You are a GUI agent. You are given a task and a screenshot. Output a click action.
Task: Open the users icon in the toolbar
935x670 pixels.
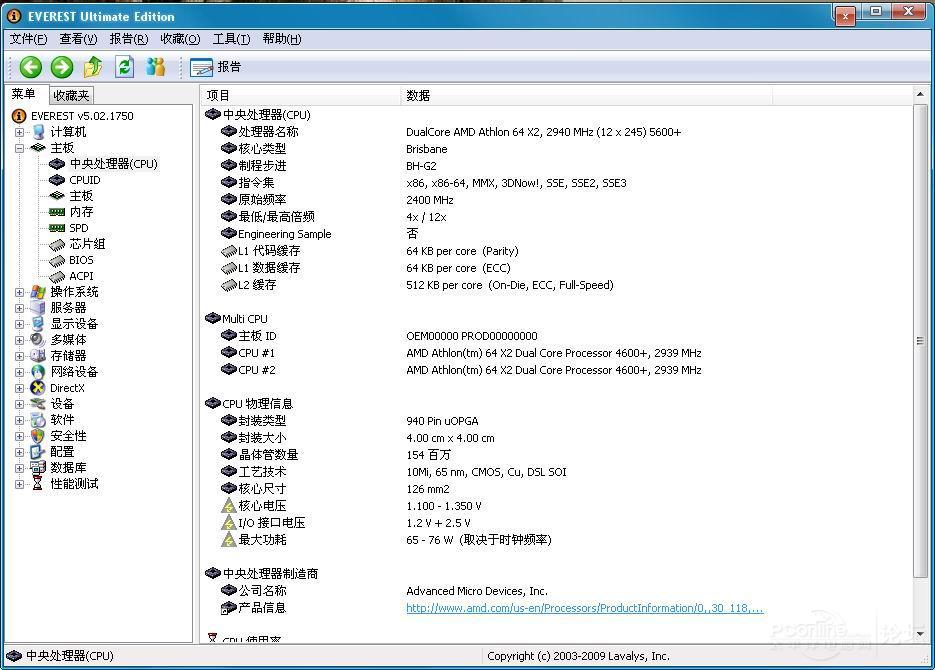click(156, 67)
